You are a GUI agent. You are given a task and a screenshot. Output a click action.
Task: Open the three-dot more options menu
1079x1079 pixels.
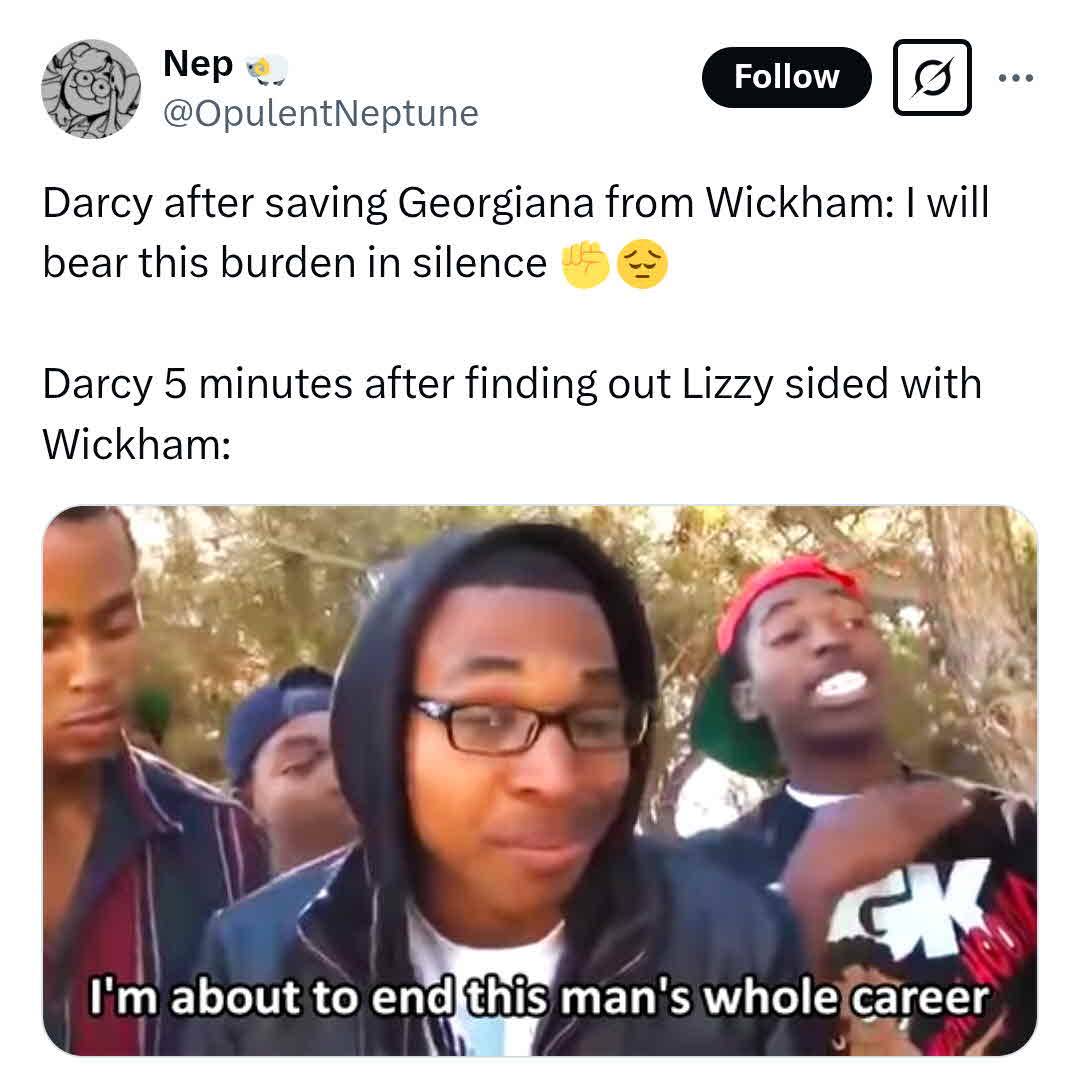(1016, 78)
